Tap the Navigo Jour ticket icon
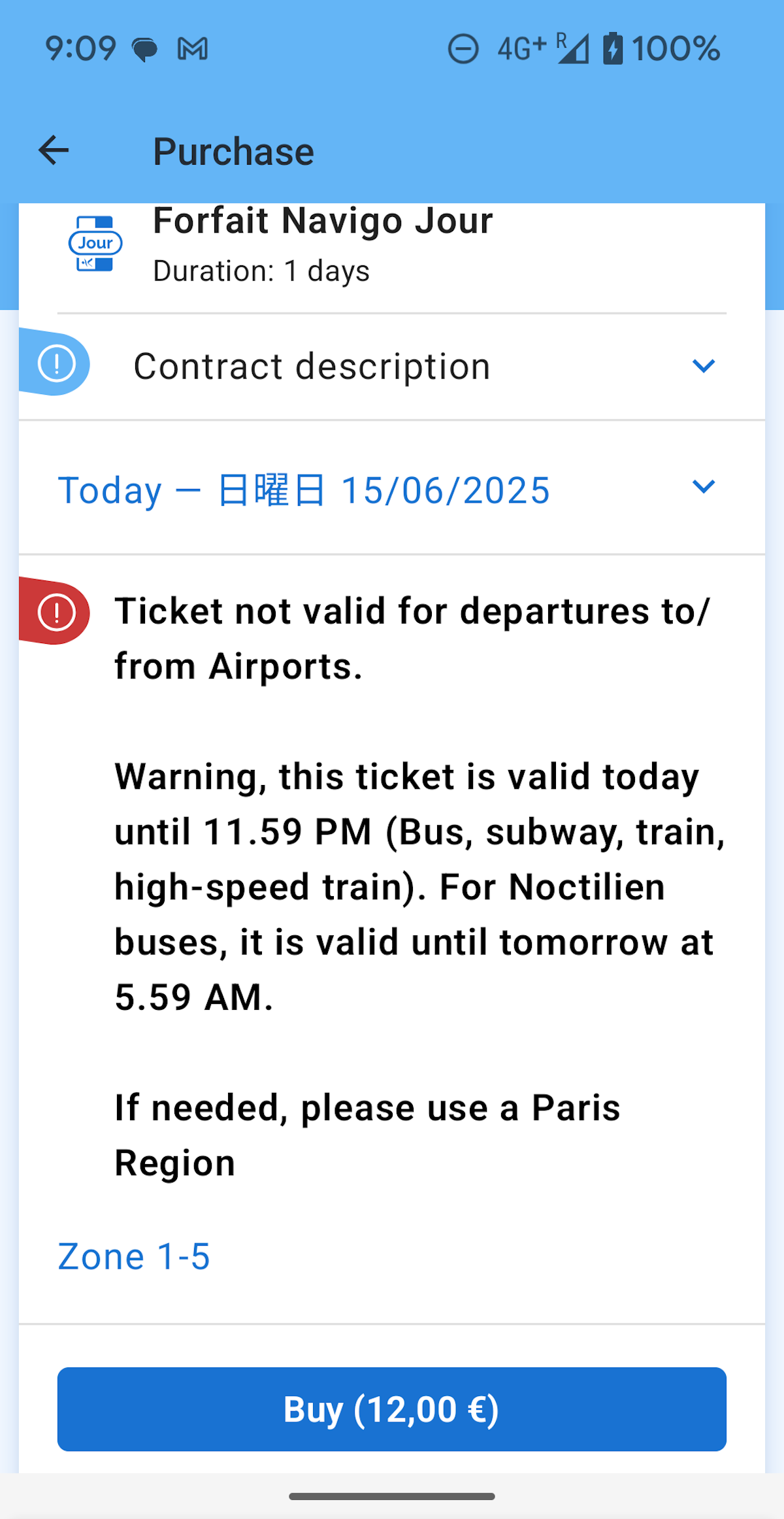784x1519 pixels. pos(95,244)
